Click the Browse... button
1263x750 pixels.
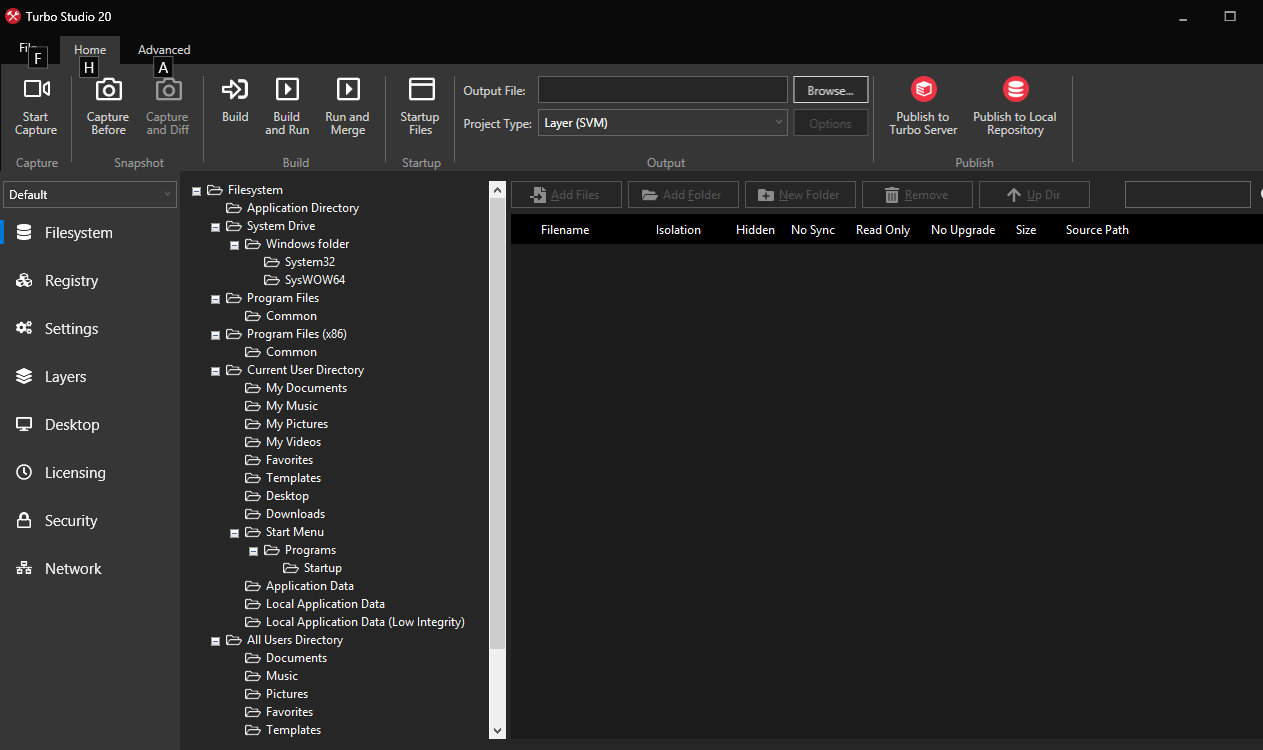pos(830,90)
